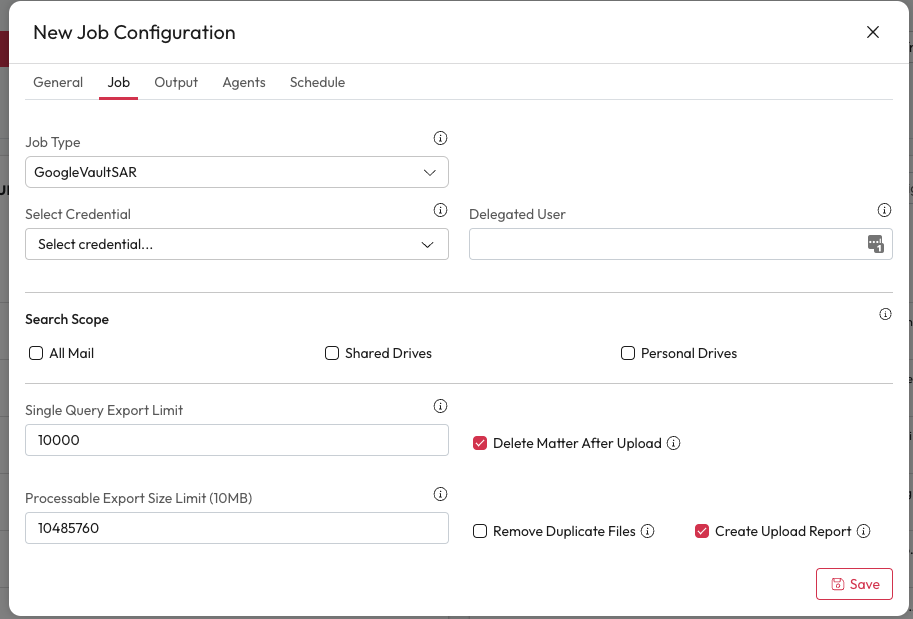Click info icon next to Create Upload Report
The image size is (913, 619).
pyautogui.click(x=864, y=531)
